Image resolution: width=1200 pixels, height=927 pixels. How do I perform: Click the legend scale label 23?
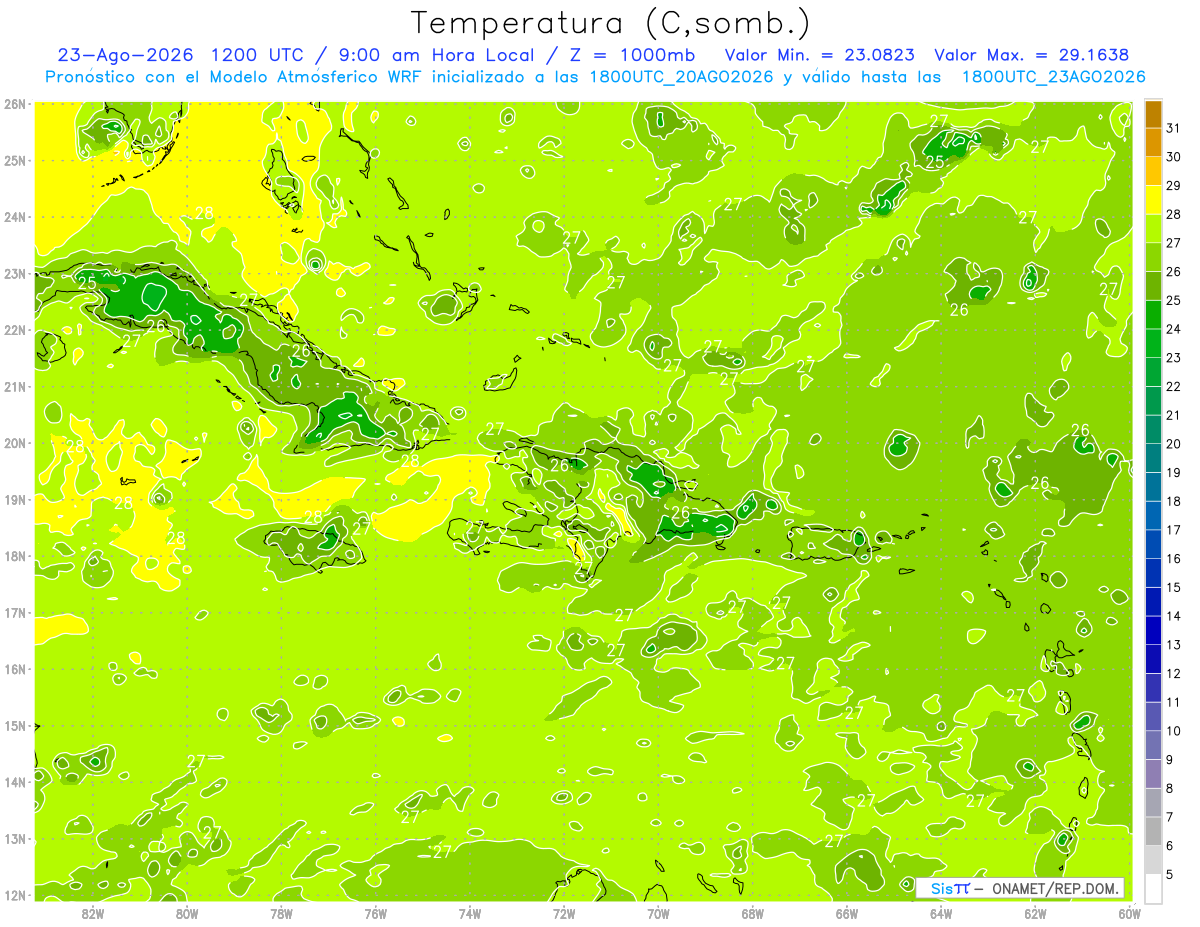click(x=1174, y=358)
